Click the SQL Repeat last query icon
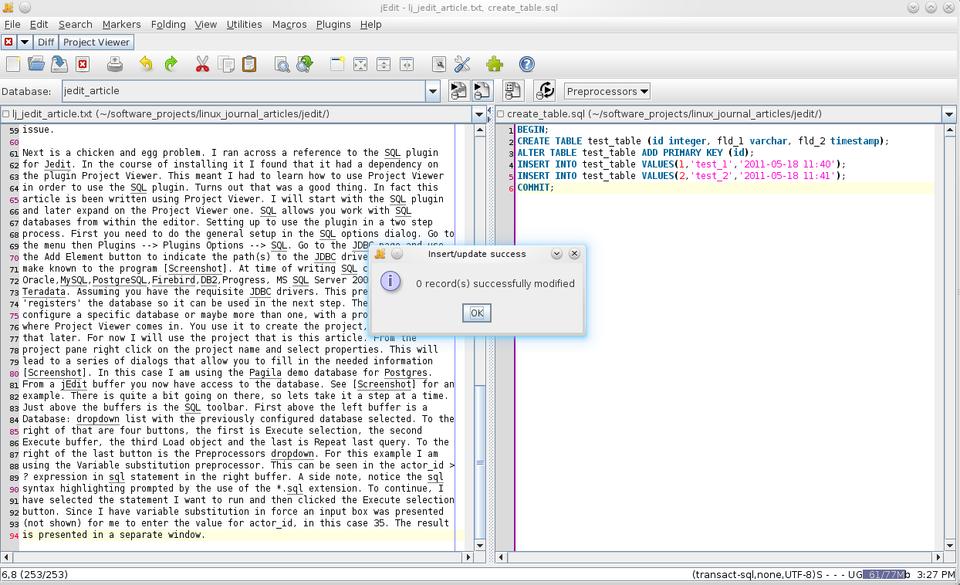This screenshot has height=585, width=960. point(545,91)
